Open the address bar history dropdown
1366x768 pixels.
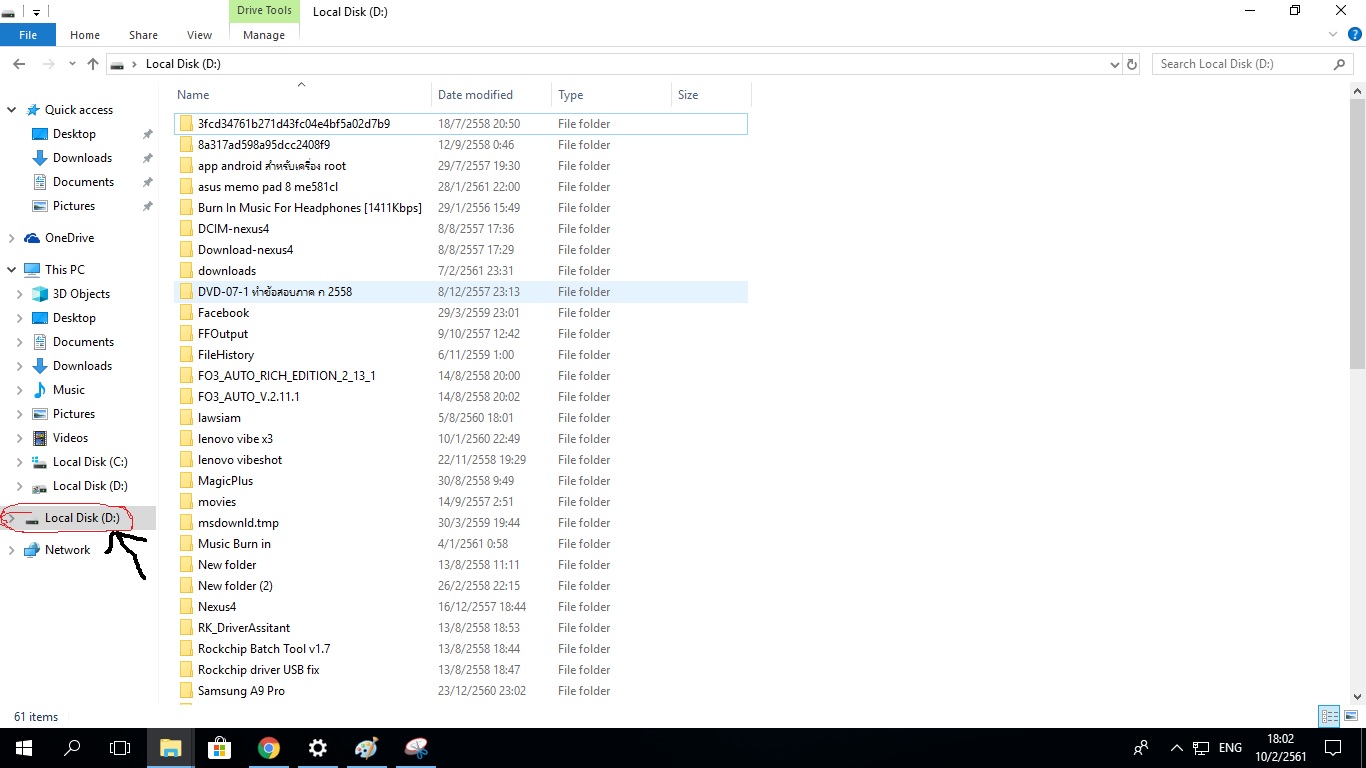1115,64
